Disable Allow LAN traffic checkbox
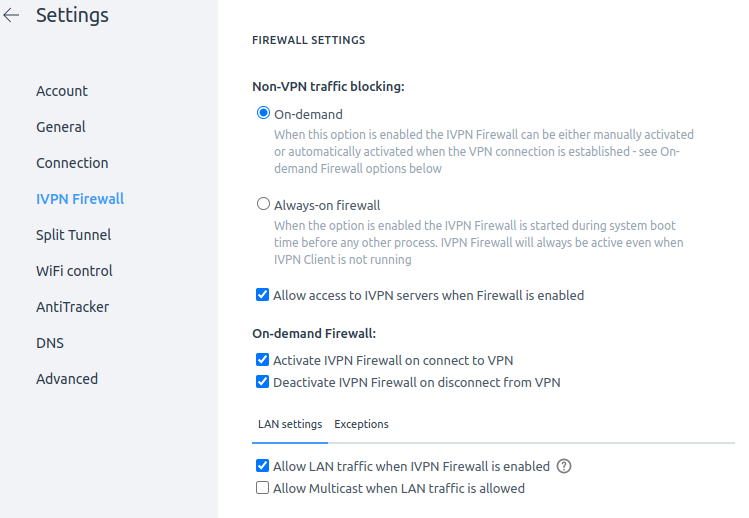749x518 pixels. (x=263, y=466)
